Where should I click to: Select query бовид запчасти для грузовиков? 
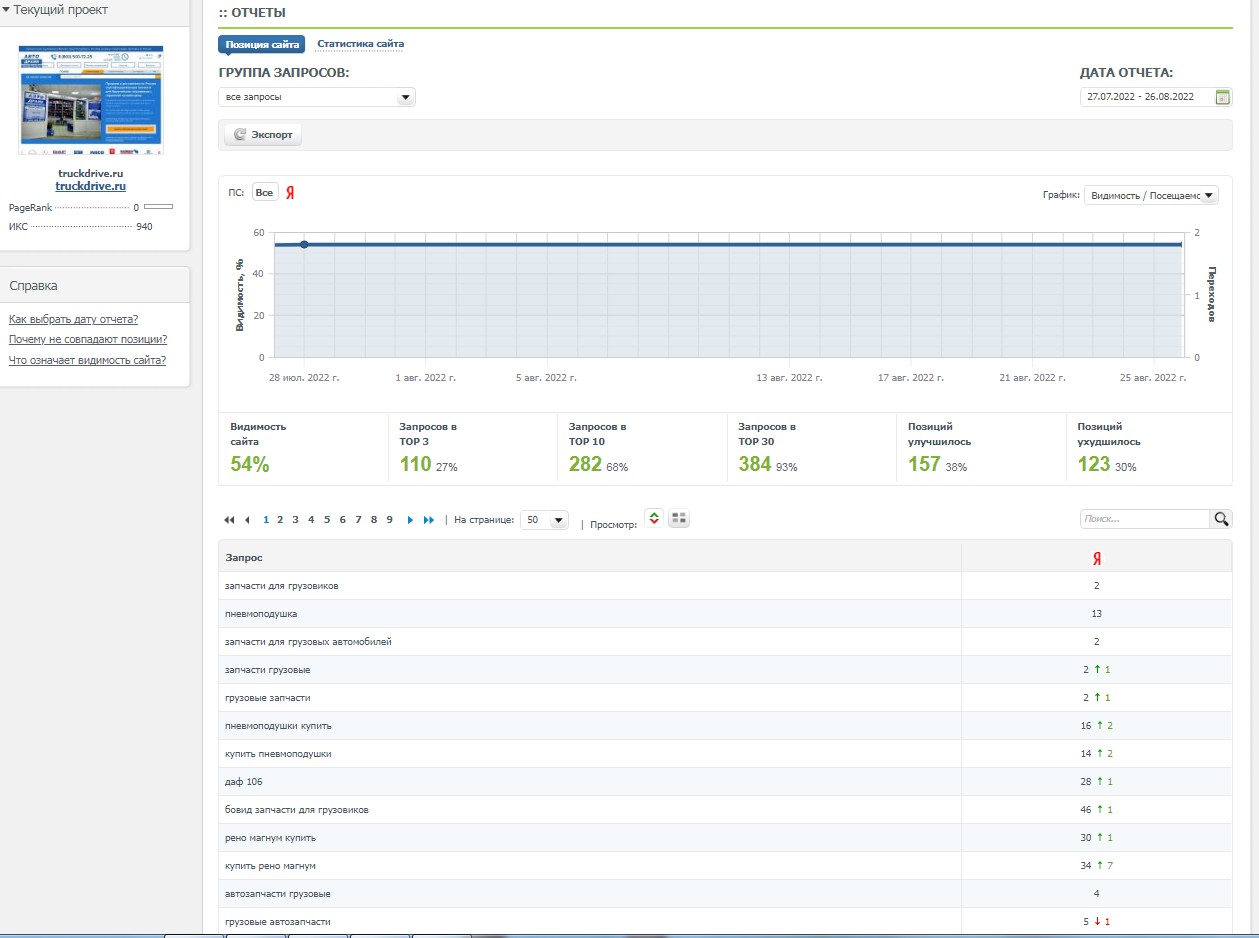pyautogui.click(x=298, y=810)
